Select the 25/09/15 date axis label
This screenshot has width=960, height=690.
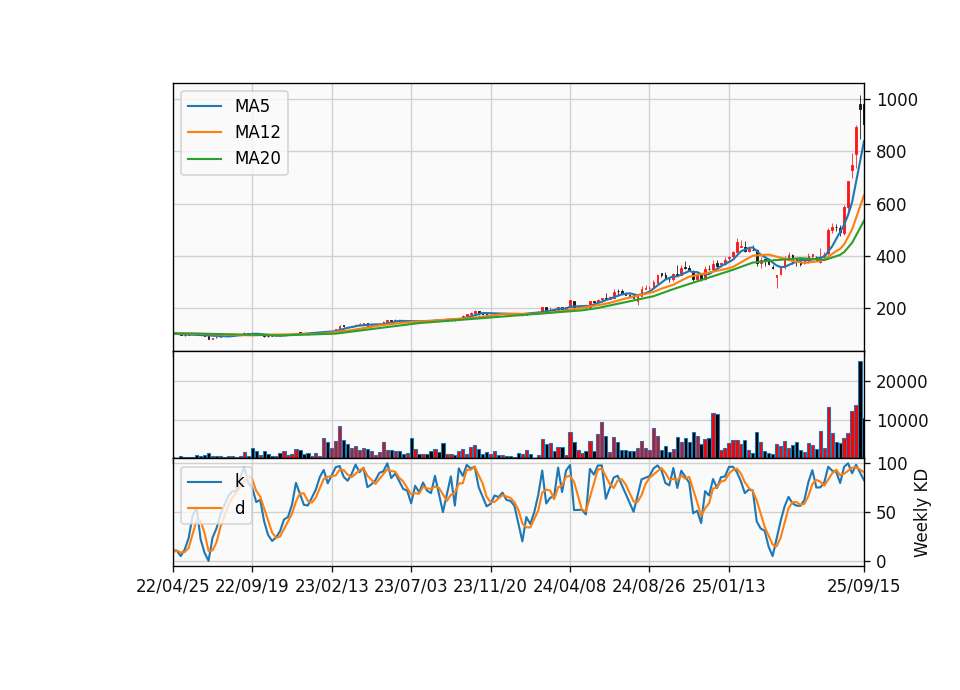click(863, 586)
